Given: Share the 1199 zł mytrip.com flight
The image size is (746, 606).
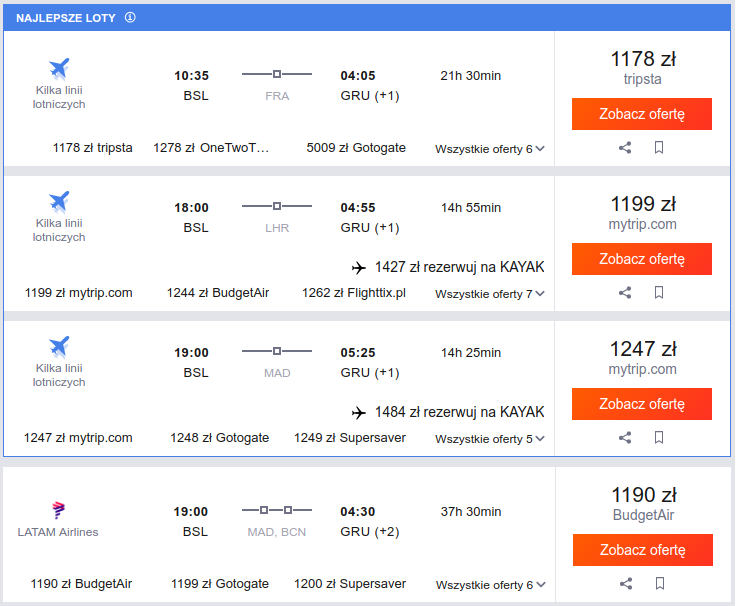Looking at the screenshot, I should tap(625, 293).
